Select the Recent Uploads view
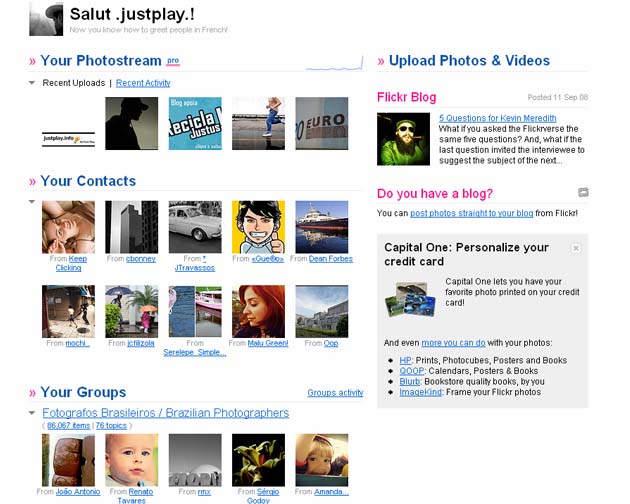 pos(74,83)
